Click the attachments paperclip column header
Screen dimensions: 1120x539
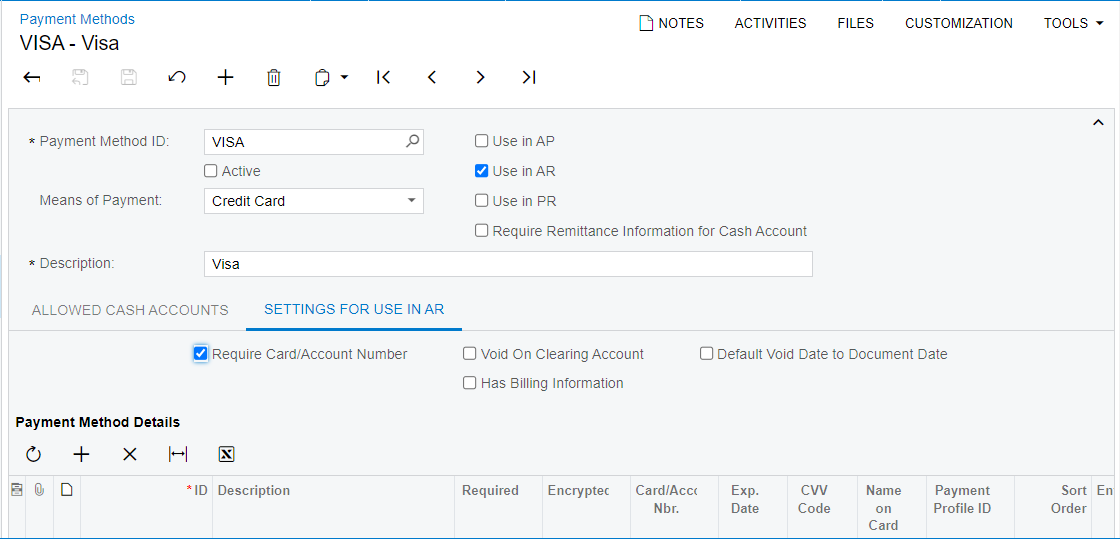[x=39, y=490]
